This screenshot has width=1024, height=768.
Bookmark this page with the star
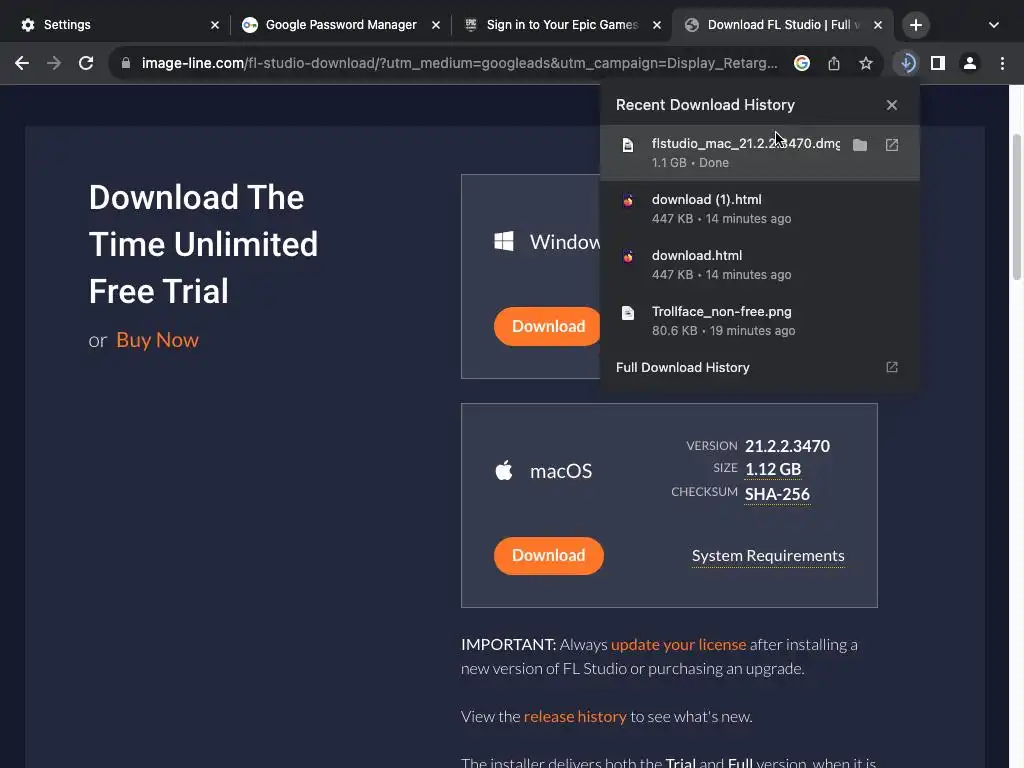coord(866,63)
